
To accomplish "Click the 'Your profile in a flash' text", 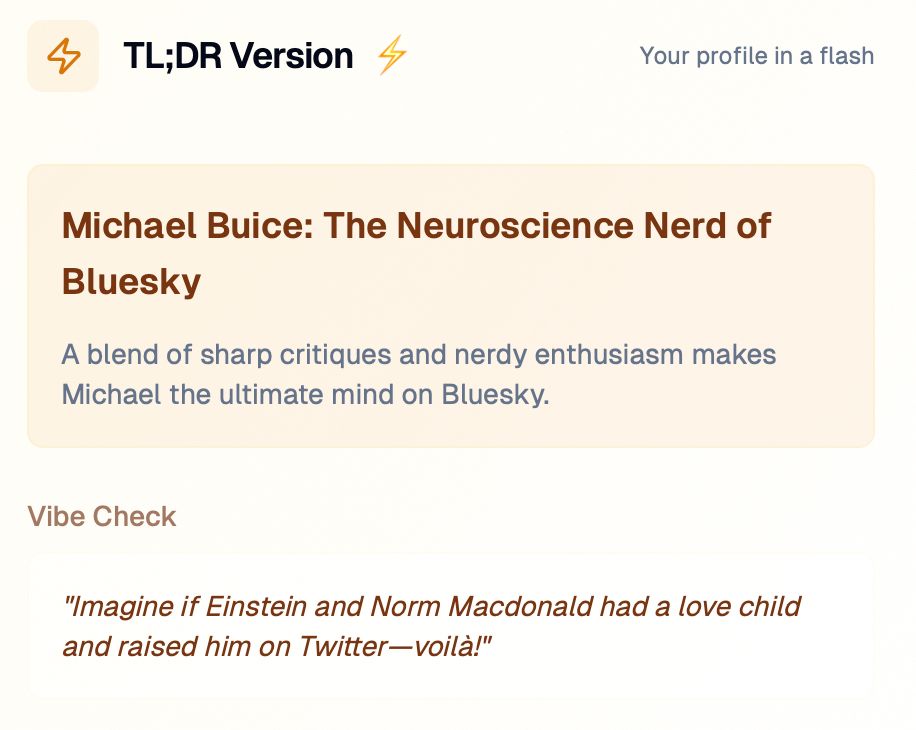I will click(x=757, y=56).
